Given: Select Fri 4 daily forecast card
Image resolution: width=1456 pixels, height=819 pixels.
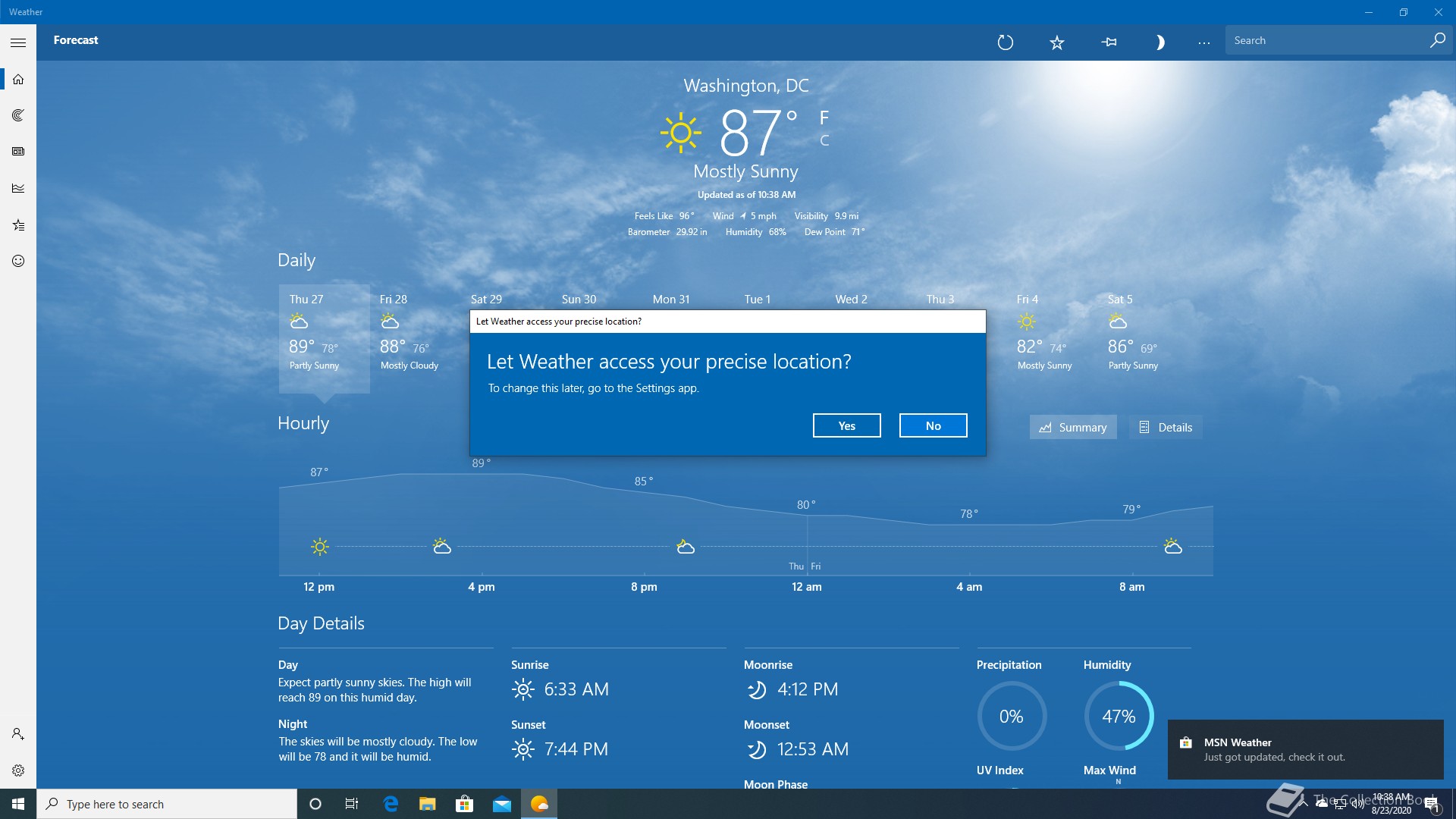Looking at the screenshot, I should pos(1053,338).
